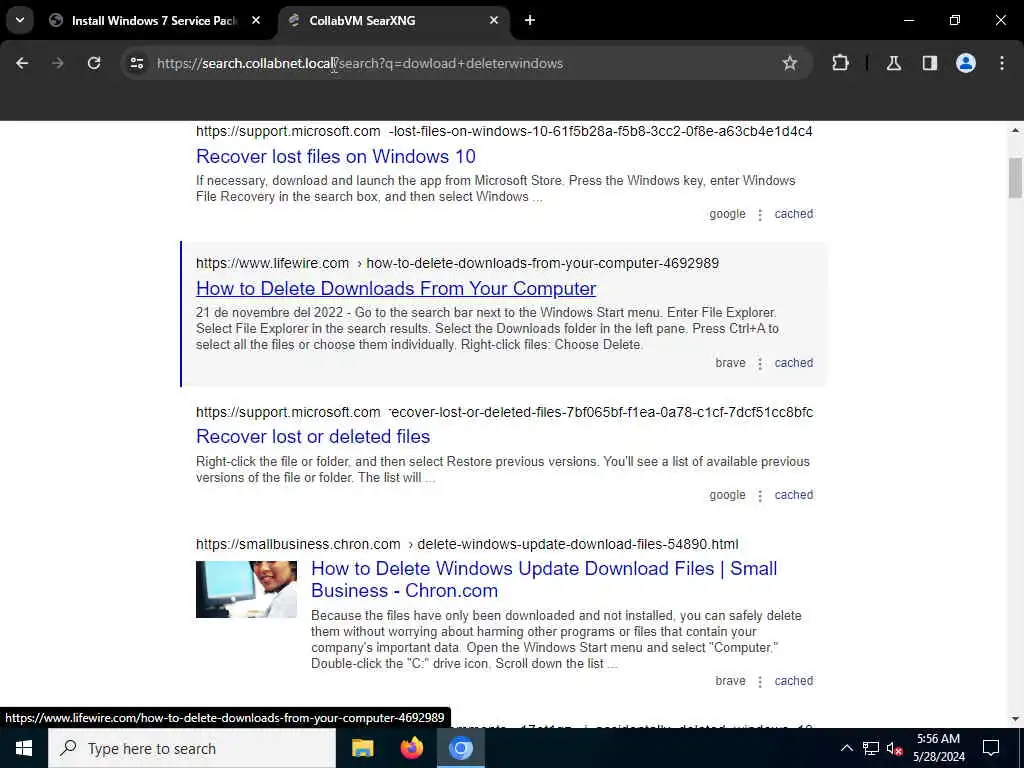Open the Extensions puzzle icon
1024x768 pixels.
pyautogui.click(x=840, y=63)
